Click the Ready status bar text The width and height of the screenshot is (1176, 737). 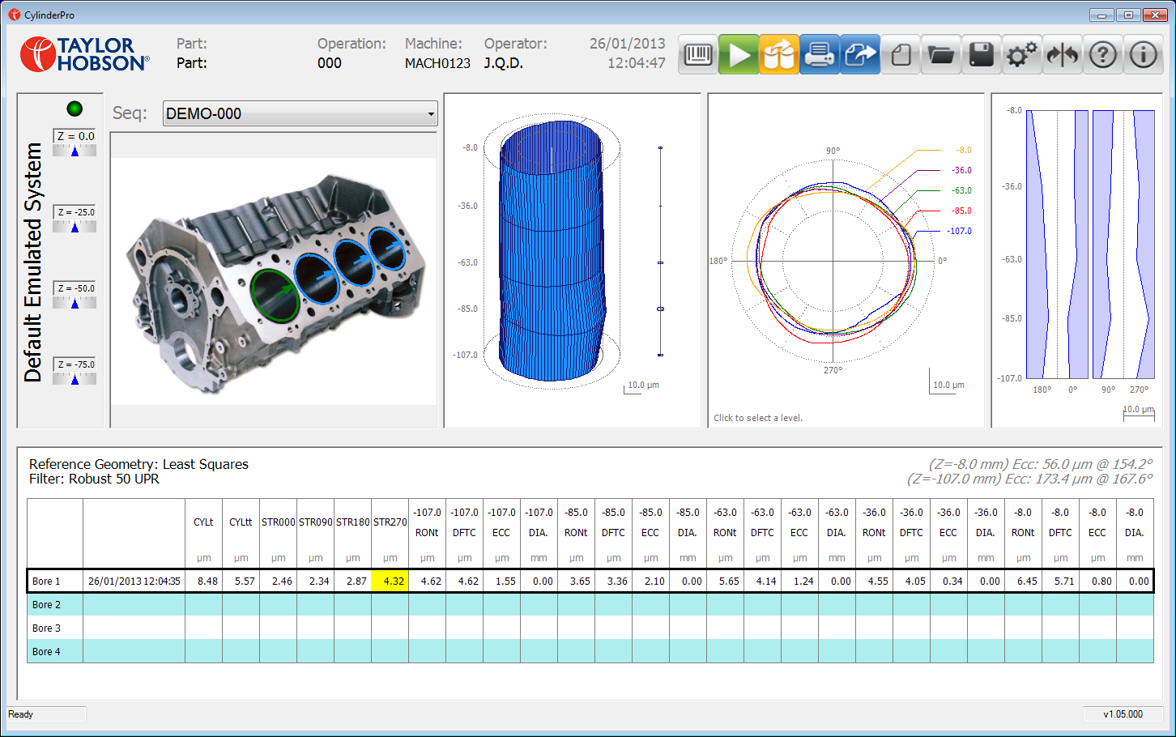[x=21, y=715]
